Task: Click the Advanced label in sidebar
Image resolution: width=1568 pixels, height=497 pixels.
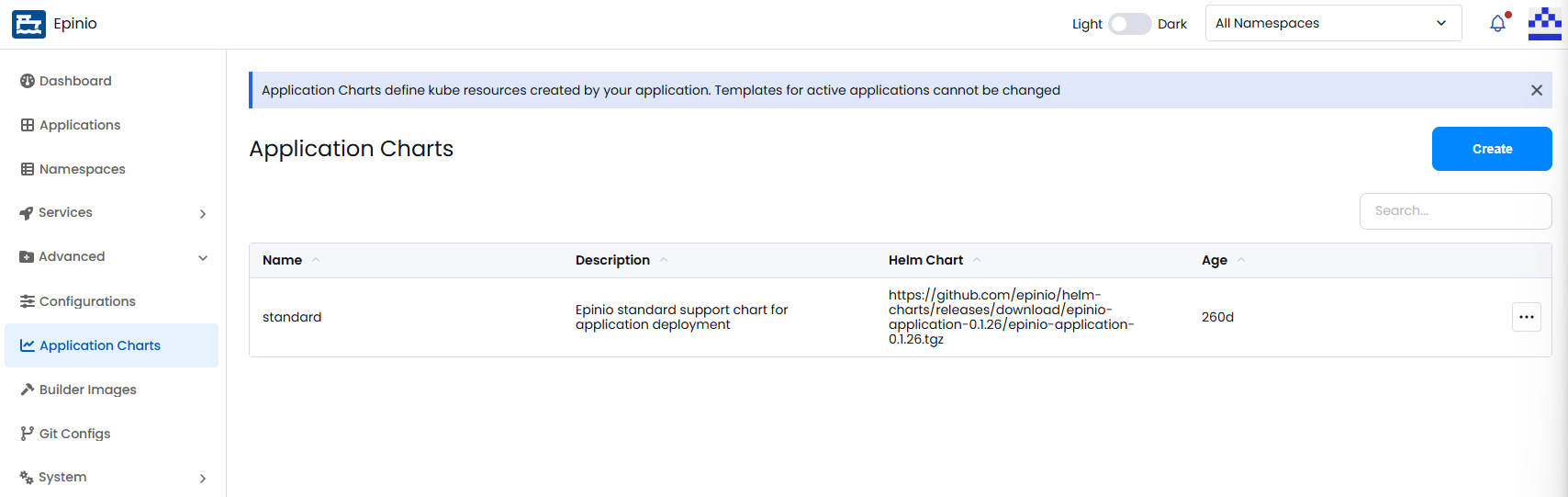Action: pos(72,257)
